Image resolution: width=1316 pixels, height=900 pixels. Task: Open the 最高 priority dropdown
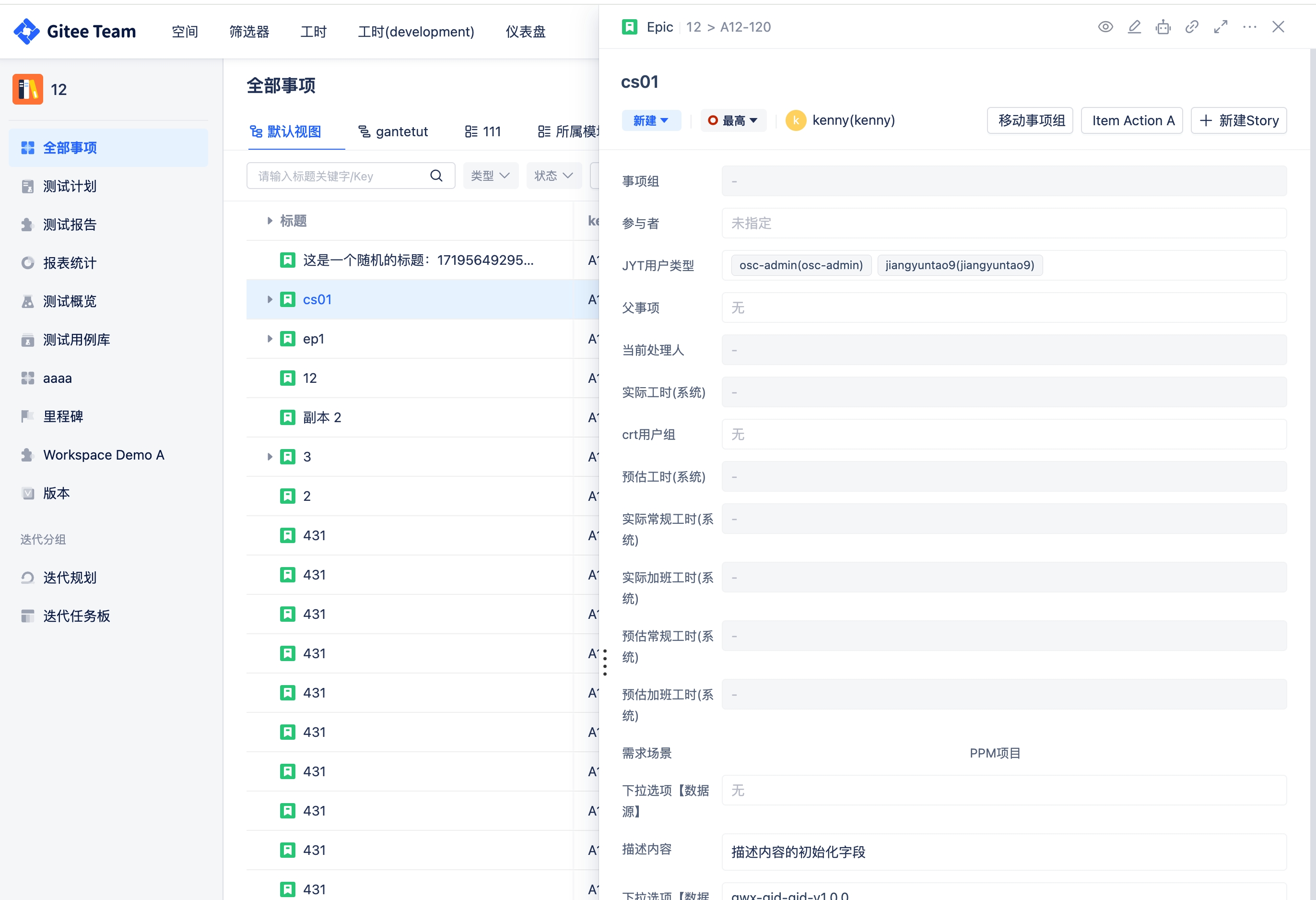(733, 120)
